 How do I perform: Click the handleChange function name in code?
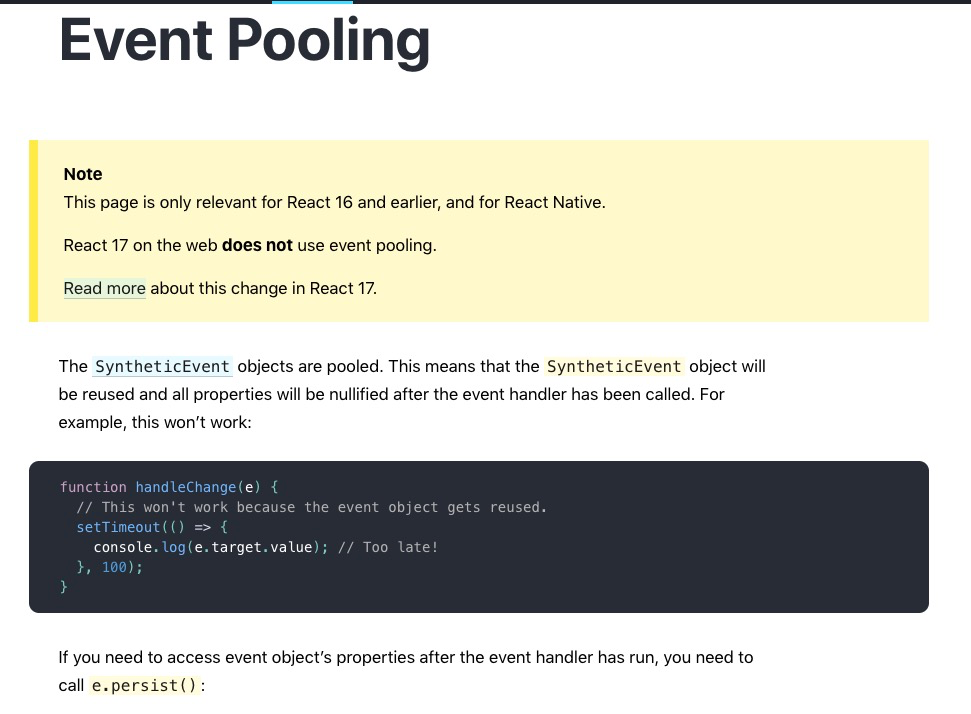coord(187,487)
